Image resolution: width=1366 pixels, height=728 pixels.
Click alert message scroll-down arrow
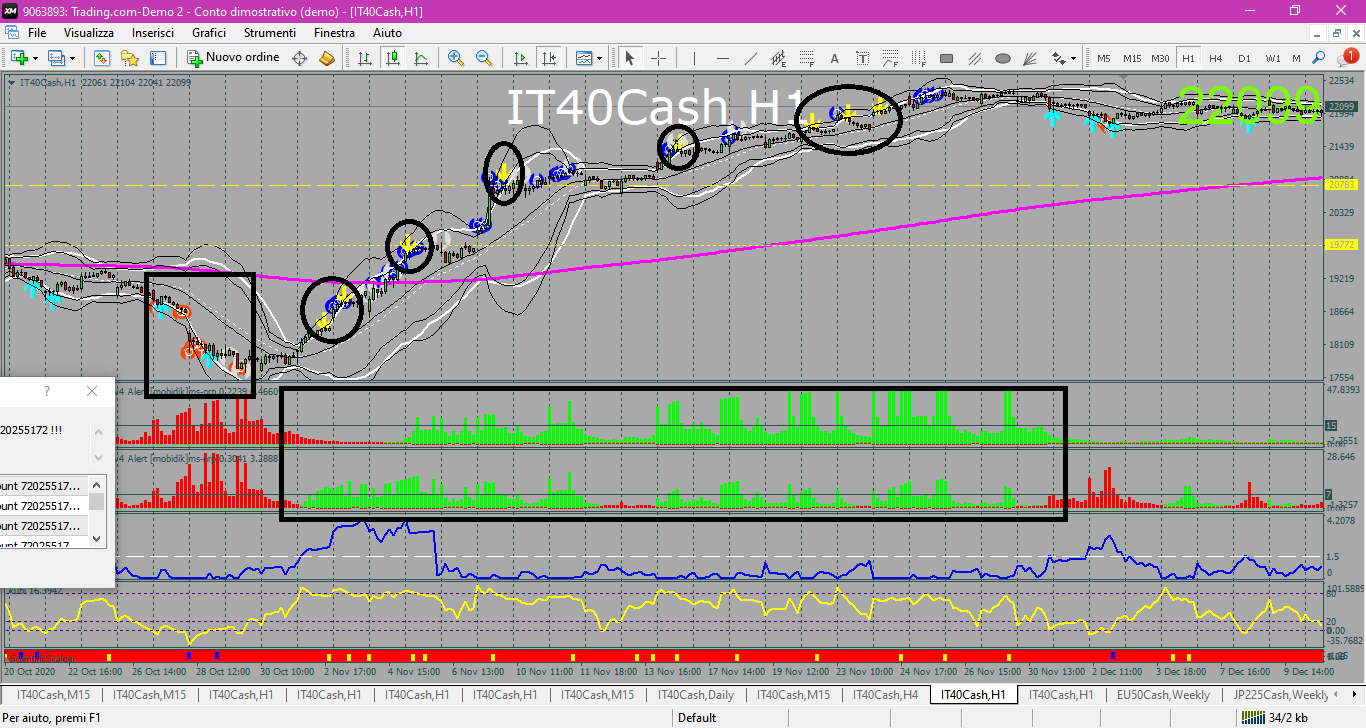coord(97,457)
